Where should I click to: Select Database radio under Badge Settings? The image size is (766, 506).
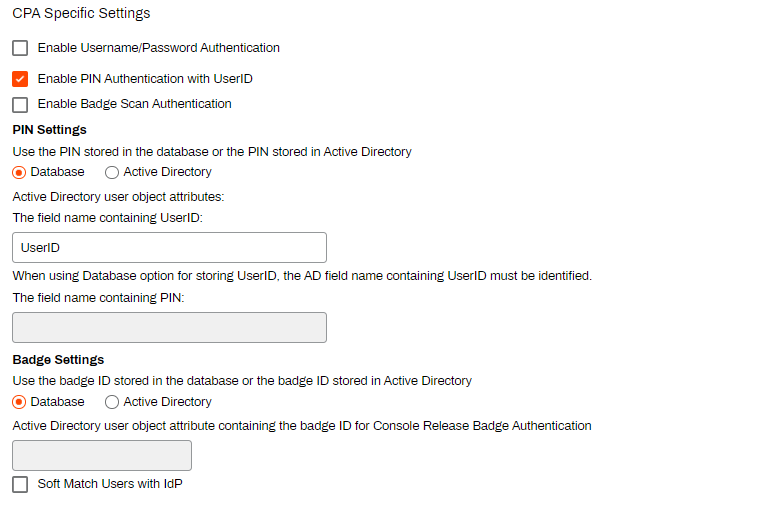tap(19, 402)
